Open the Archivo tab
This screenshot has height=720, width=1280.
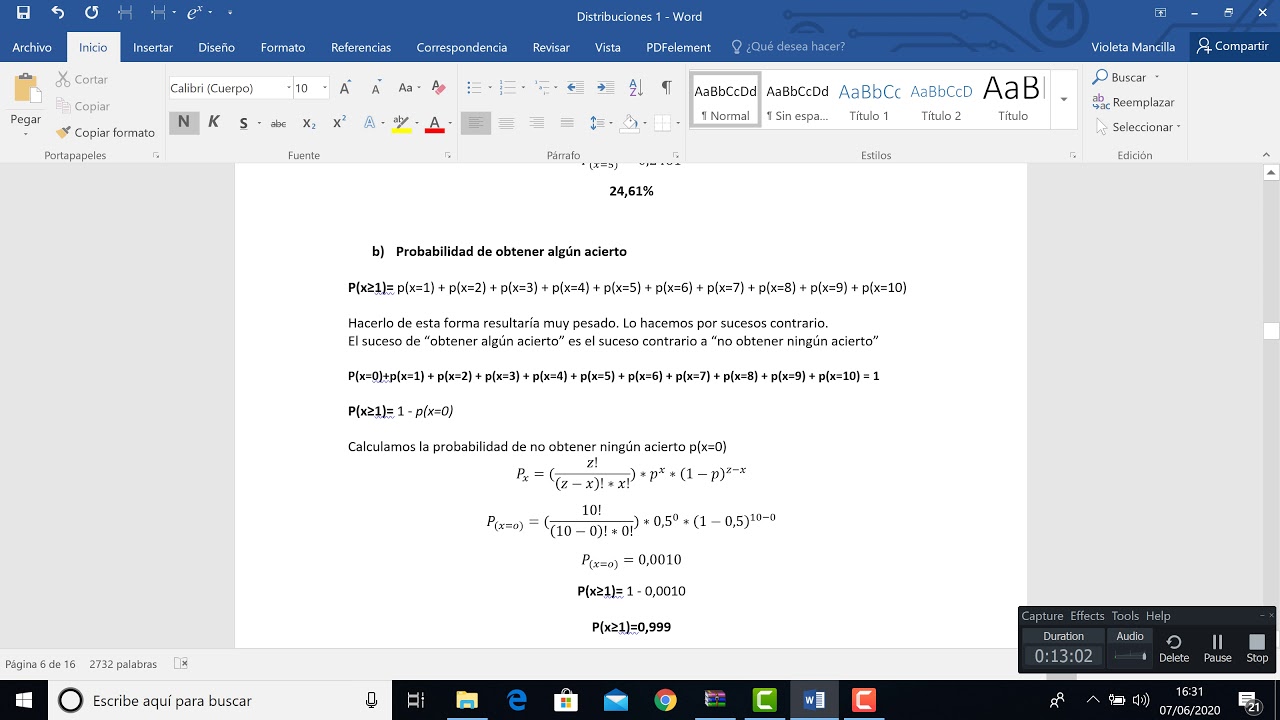32,47
